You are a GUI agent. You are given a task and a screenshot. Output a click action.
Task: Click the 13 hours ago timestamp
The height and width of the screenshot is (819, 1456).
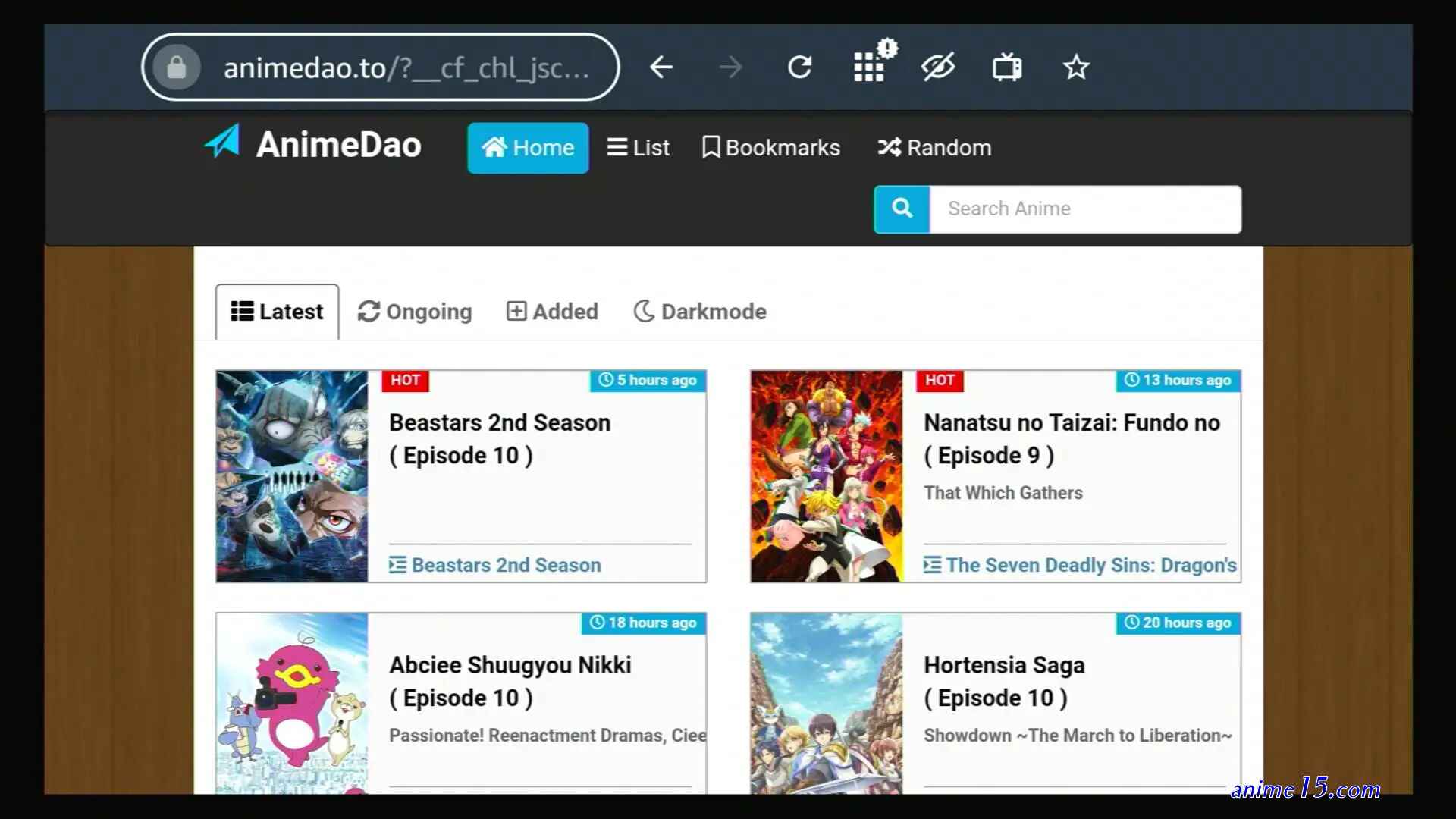point(1178,381)
